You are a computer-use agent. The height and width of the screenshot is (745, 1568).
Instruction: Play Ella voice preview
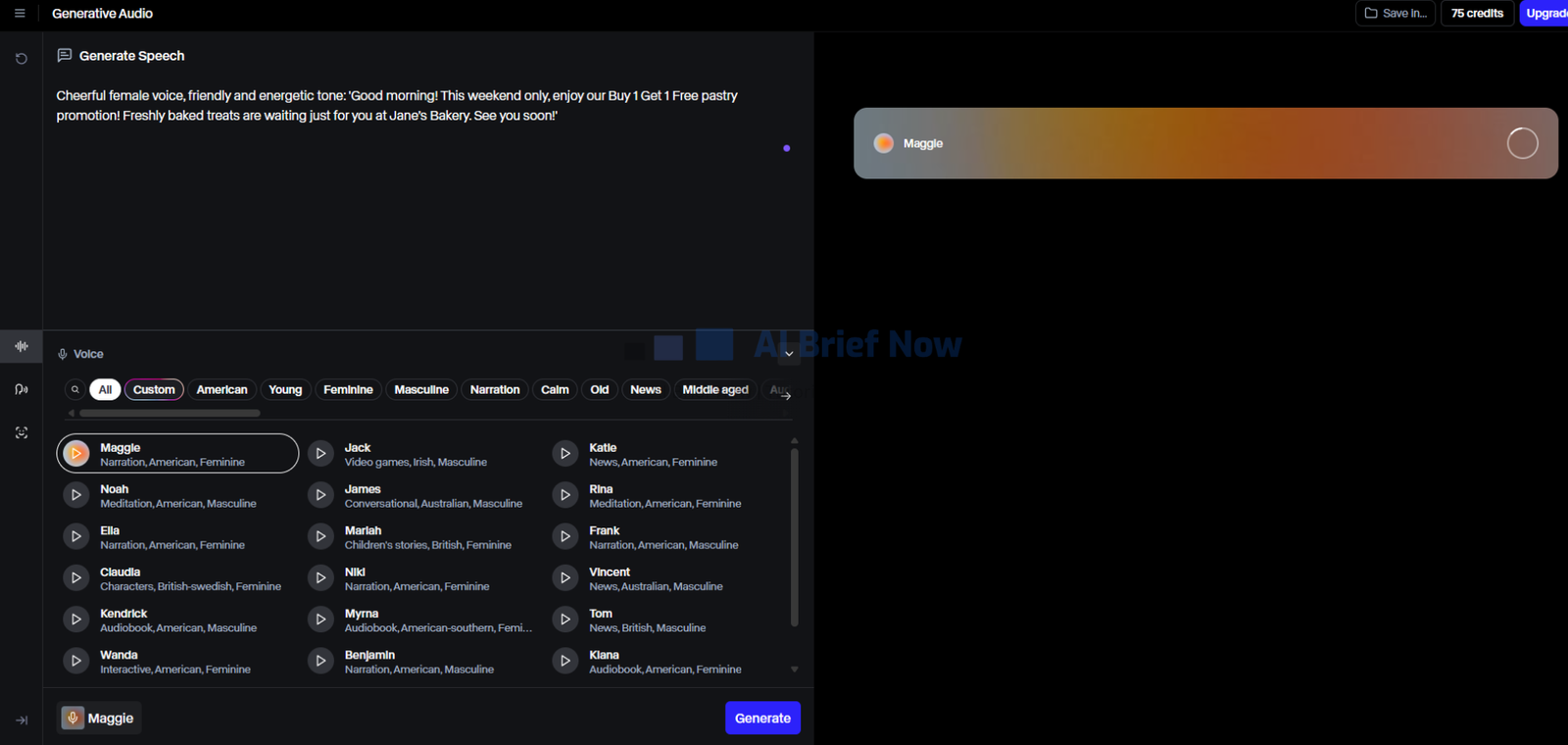coord(76,536)
